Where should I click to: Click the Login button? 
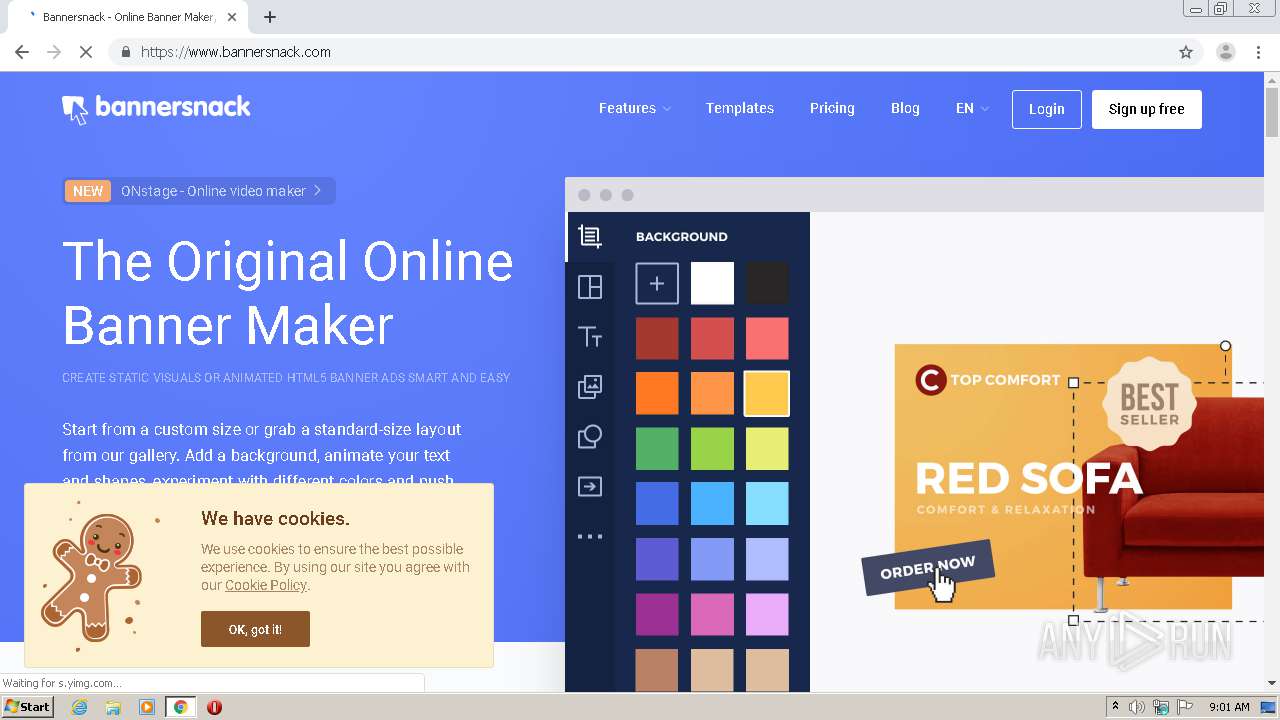point(1046,109)
